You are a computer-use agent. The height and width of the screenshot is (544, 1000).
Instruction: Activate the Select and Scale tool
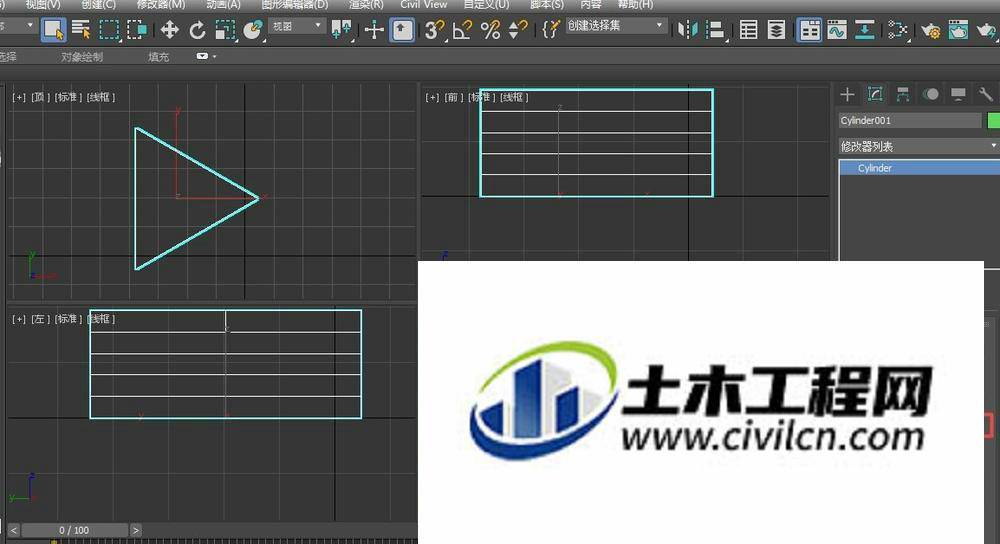pyautogui.click(x=225, y=30)
